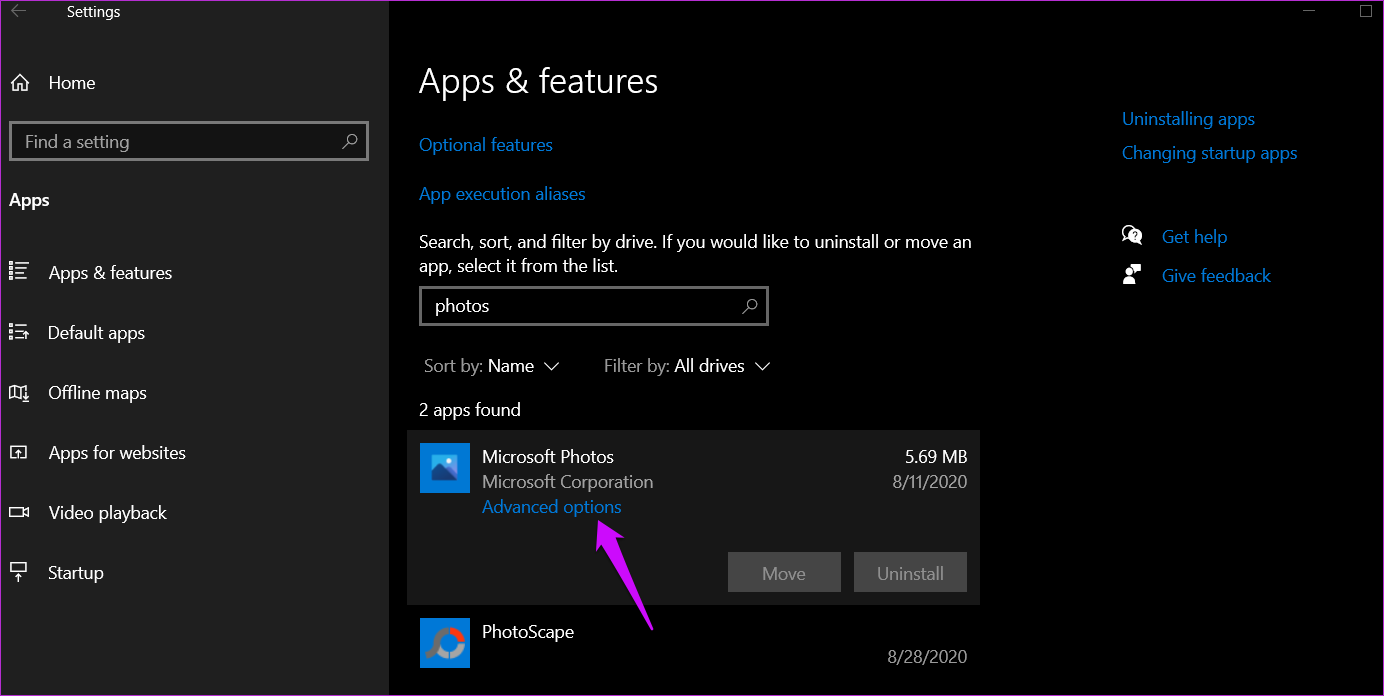This screenshot has width=1384, height=696.
Task: Click the Uninstall button for Microsoft Photos
Action: click(x=910, y=573)
